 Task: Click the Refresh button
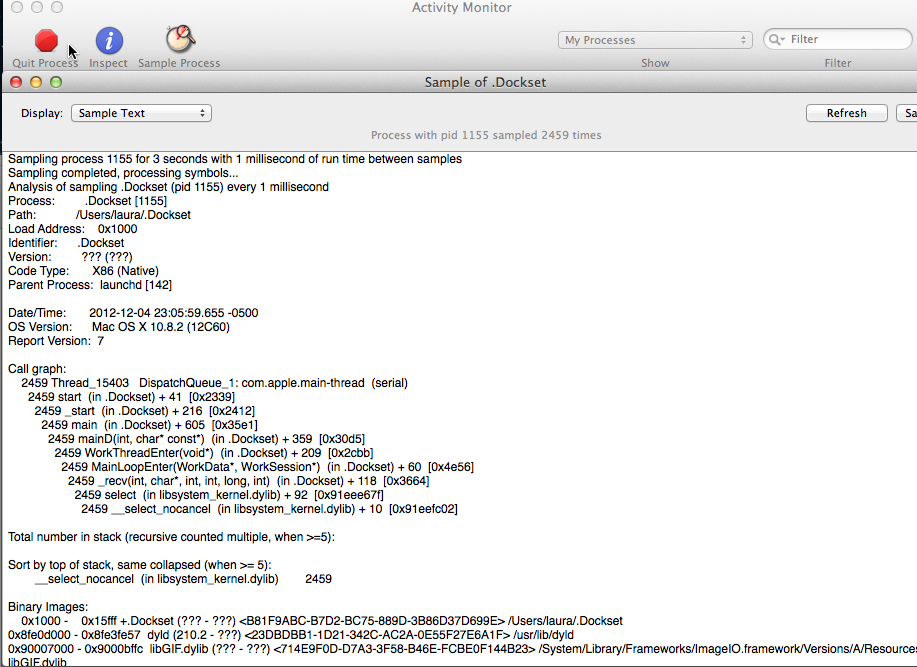[846, 113]
